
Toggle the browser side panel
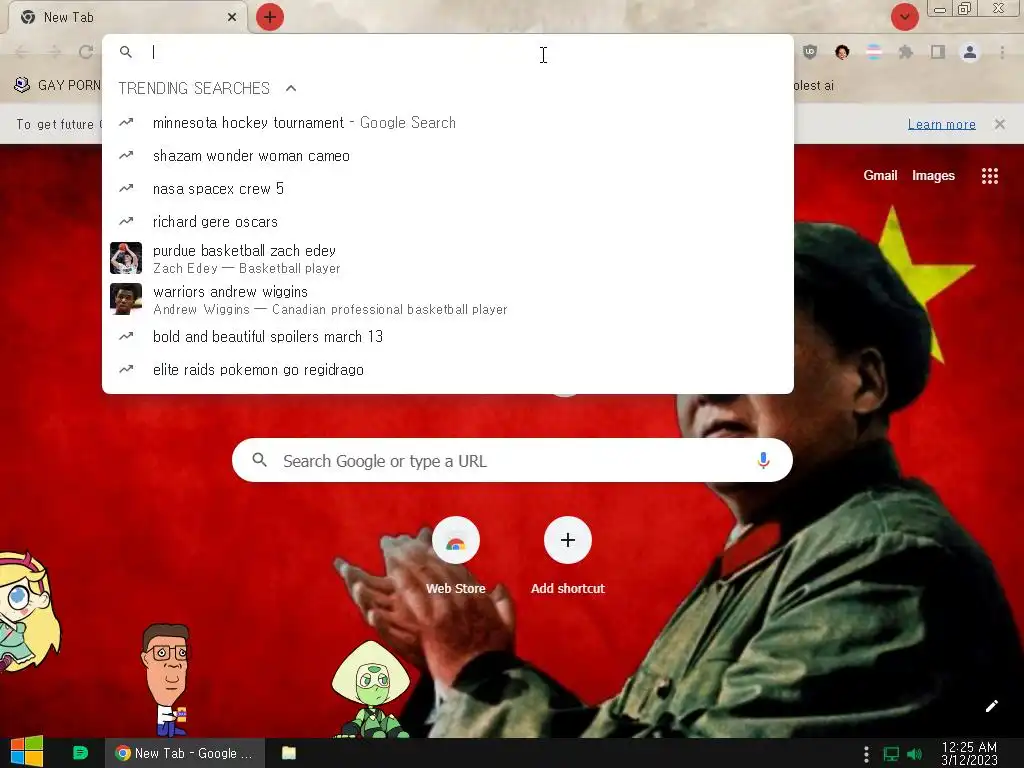pos(938,52)
